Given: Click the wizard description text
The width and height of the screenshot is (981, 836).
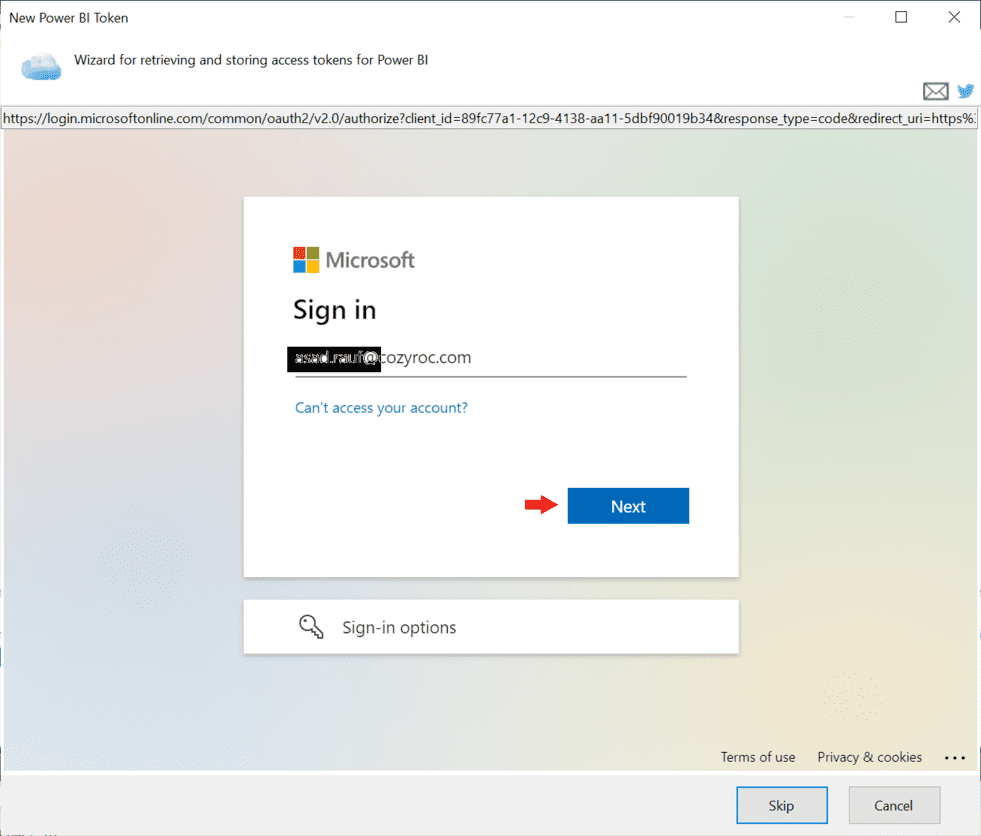Looking at the screenshot, I should pos(251,60).
